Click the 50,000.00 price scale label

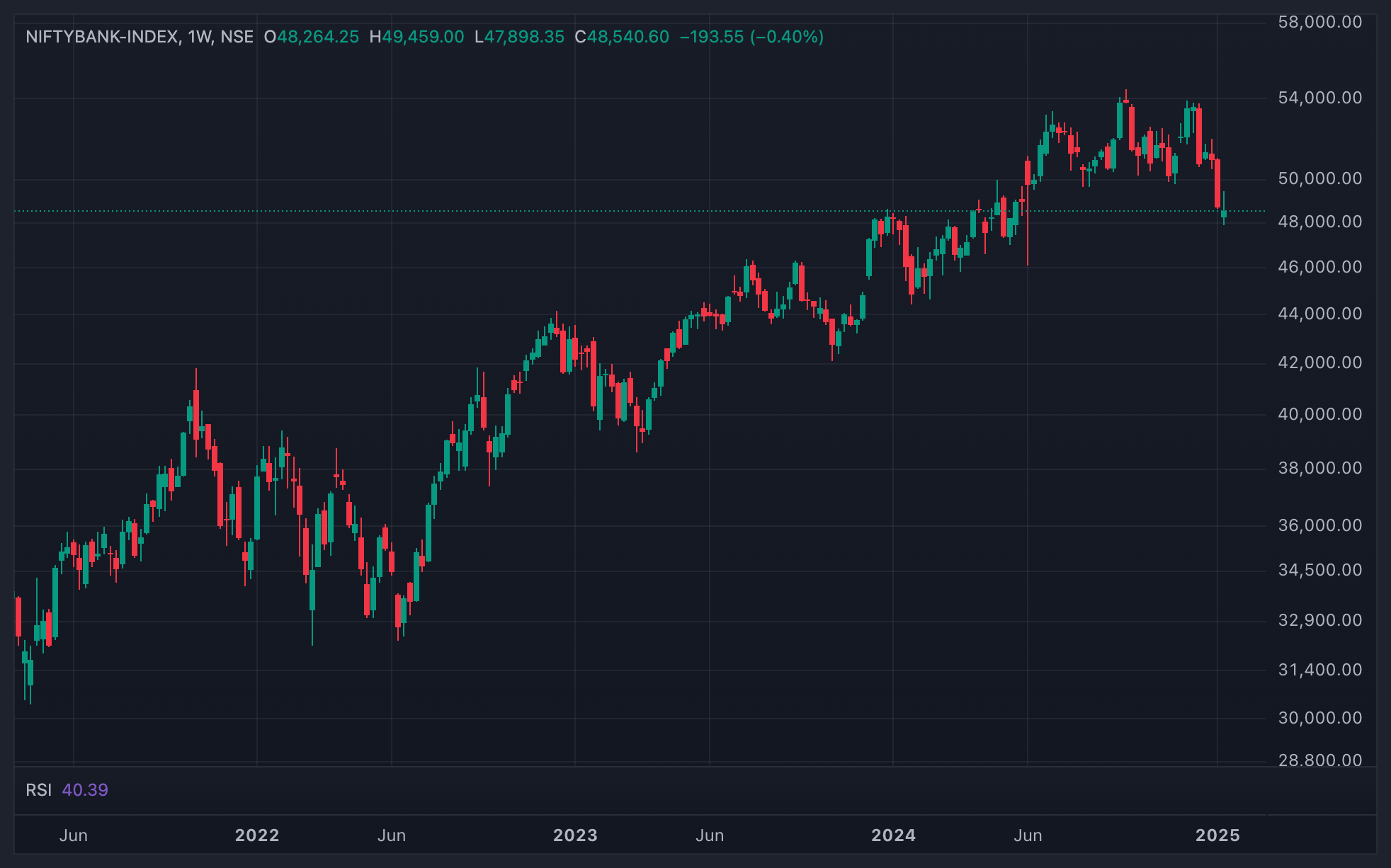point(1319,178)
